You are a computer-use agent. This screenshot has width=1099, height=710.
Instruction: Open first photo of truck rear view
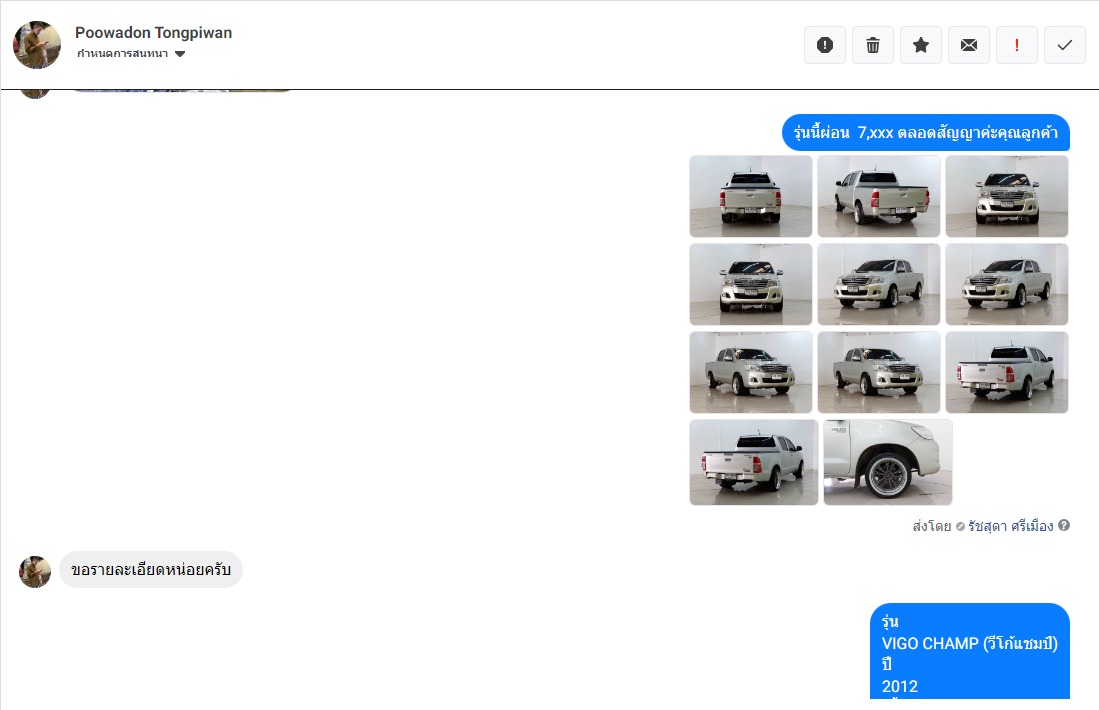pyautogui.click(x=751, y=196)
